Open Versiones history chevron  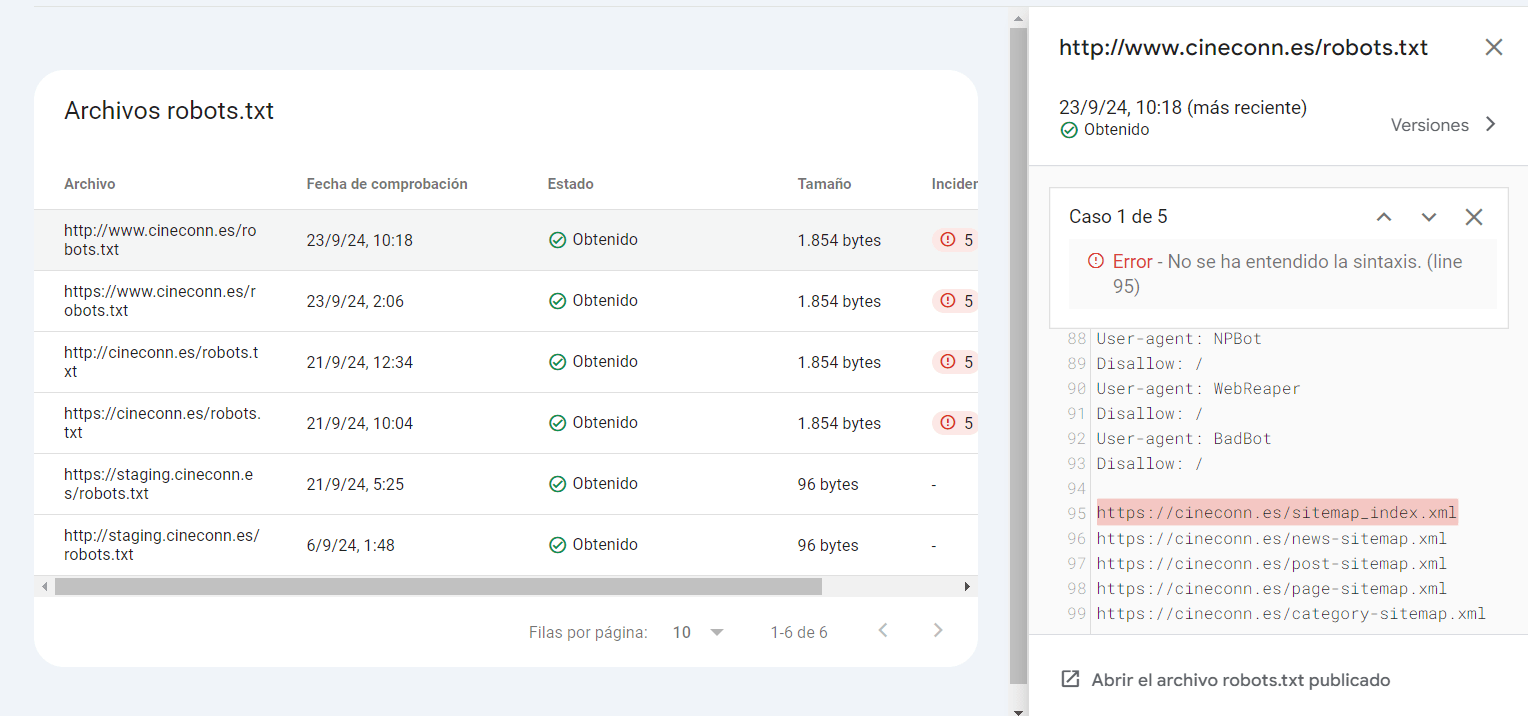[1490, 125]
